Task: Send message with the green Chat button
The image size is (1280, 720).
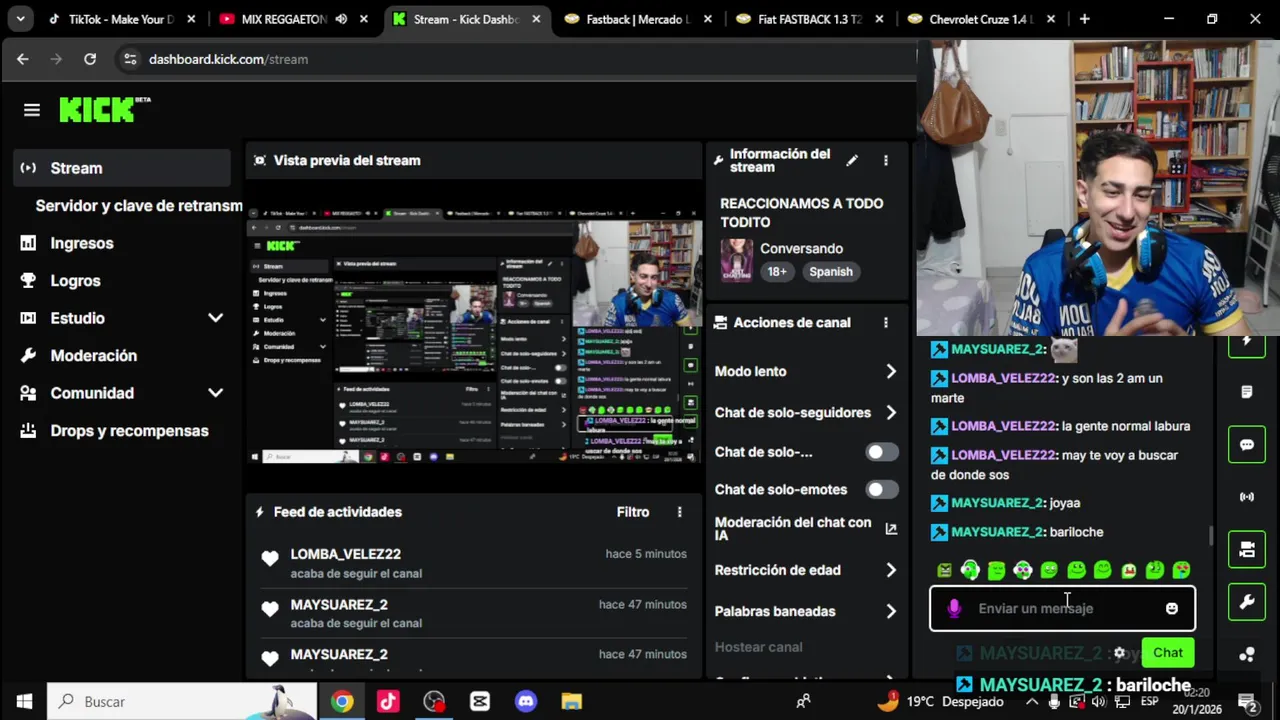Action: point(1167,653)
